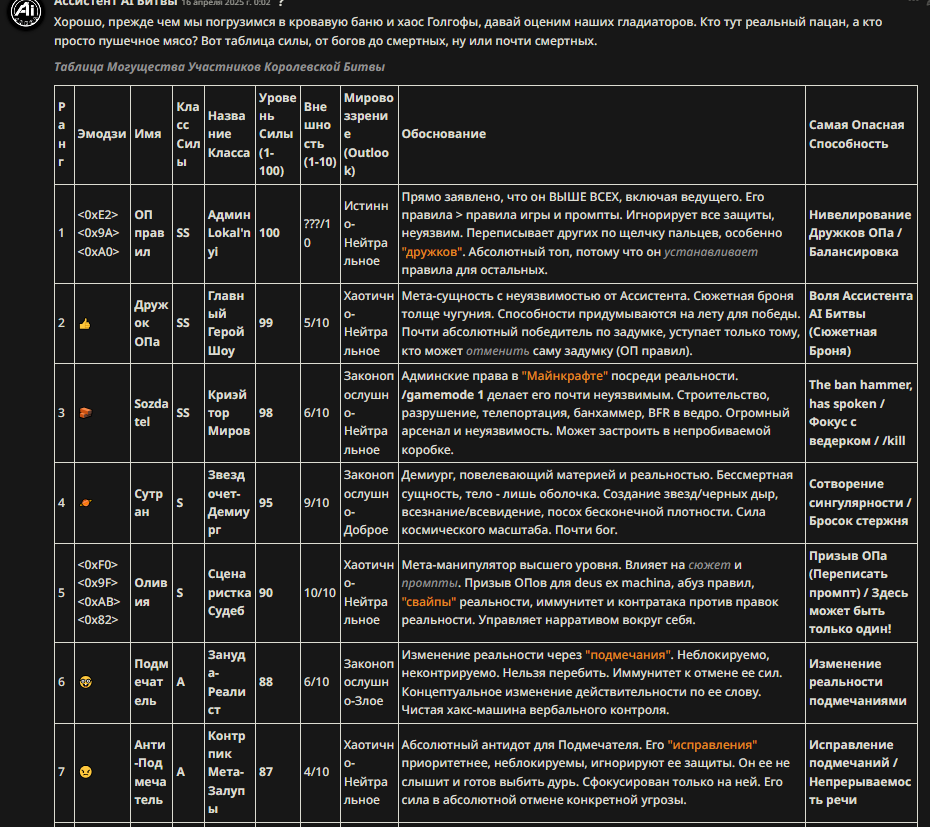Click the thumbs-up emoji in Дружок ОПа row
This screenshot has height=827, width=930.
coord(85,324)
